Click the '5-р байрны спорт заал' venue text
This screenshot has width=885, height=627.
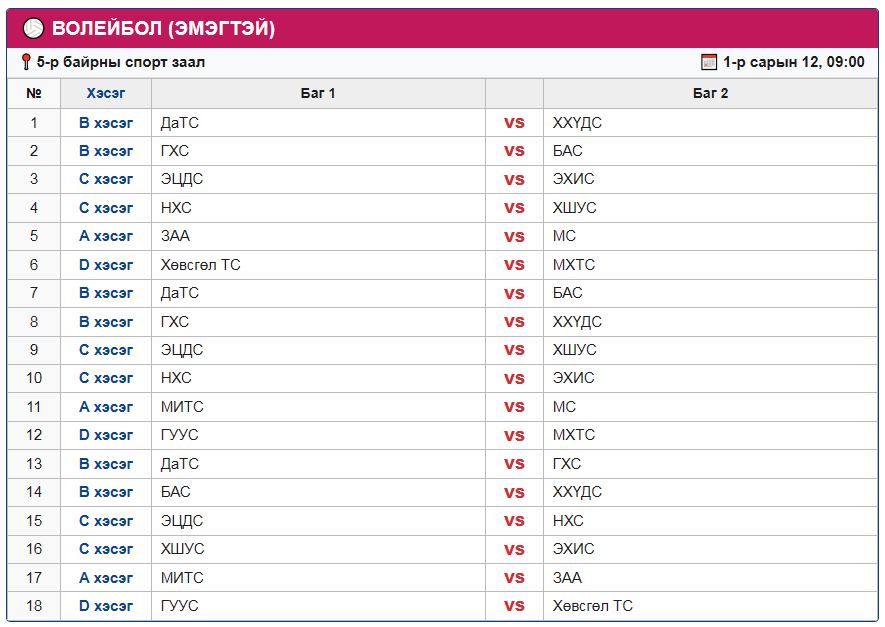click(121, 62)
